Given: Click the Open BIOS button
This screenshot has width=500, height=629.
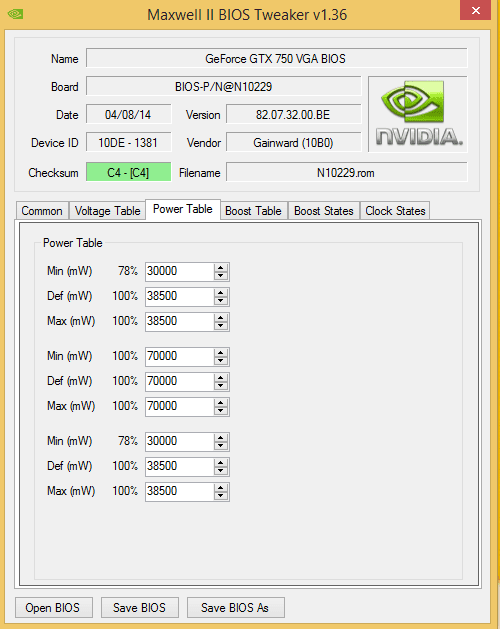Looking at the screenshot, I should [x=53, y=608].
